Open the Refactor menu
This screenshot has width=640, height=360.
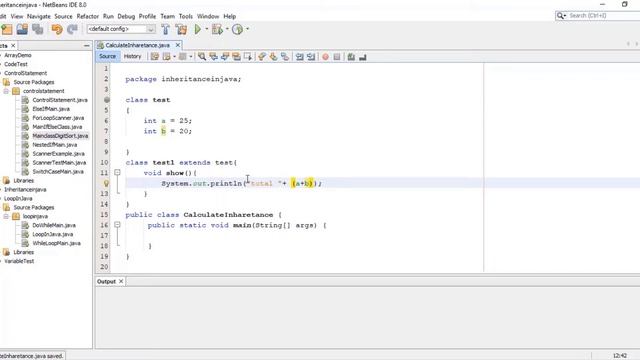pyautogui.click(x=88, y=16)
